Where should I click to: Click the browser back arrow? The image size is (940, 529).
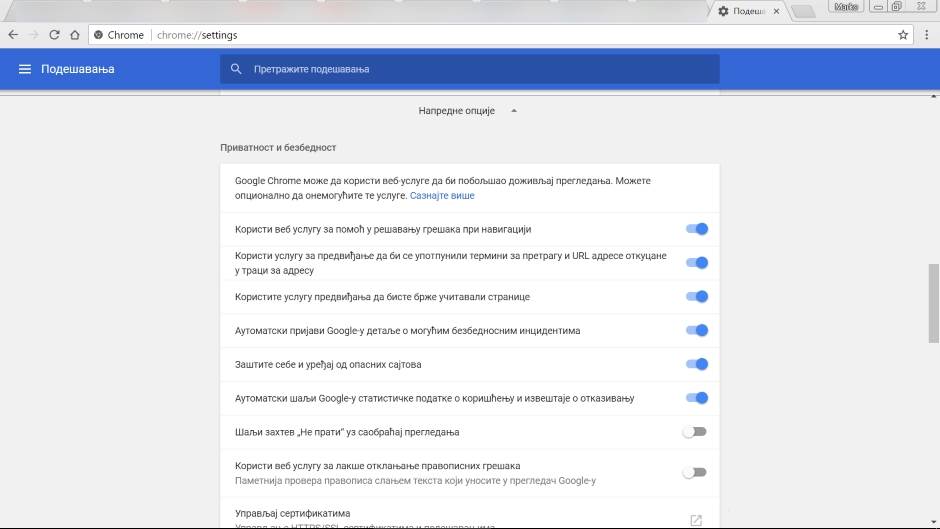13,35
